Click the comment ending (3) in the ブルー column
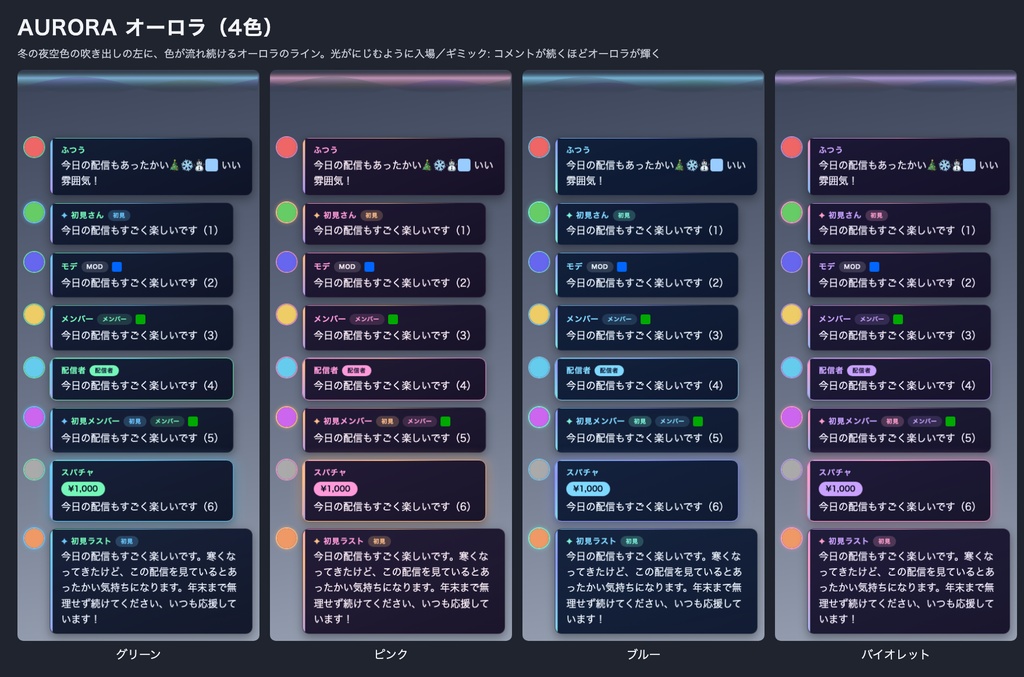This screenshot has width=1024, height=677. [x=644, y=335]
